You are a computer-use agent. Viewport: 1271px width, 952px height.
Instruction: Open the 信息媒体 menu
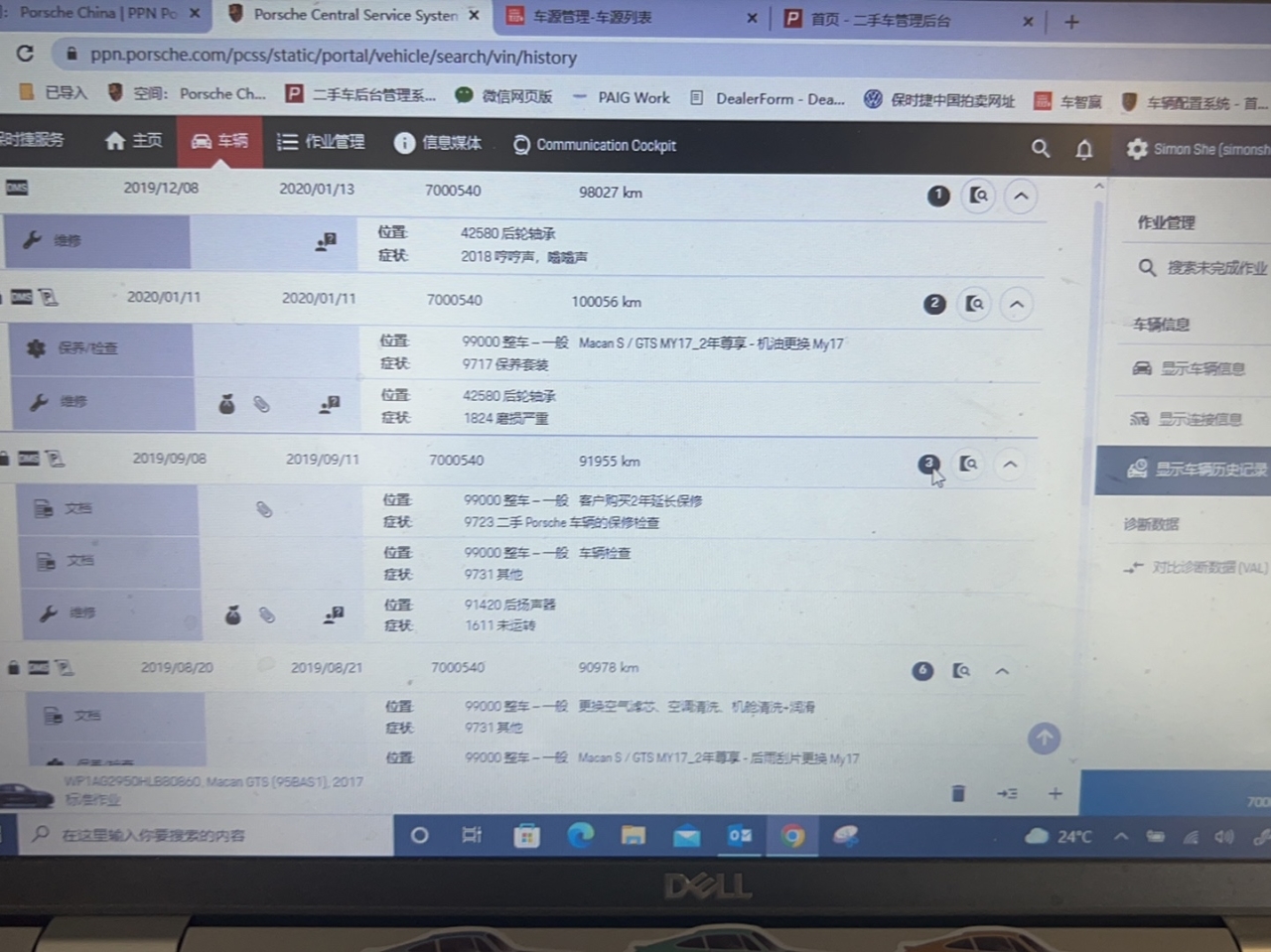[x=438, y=143]
